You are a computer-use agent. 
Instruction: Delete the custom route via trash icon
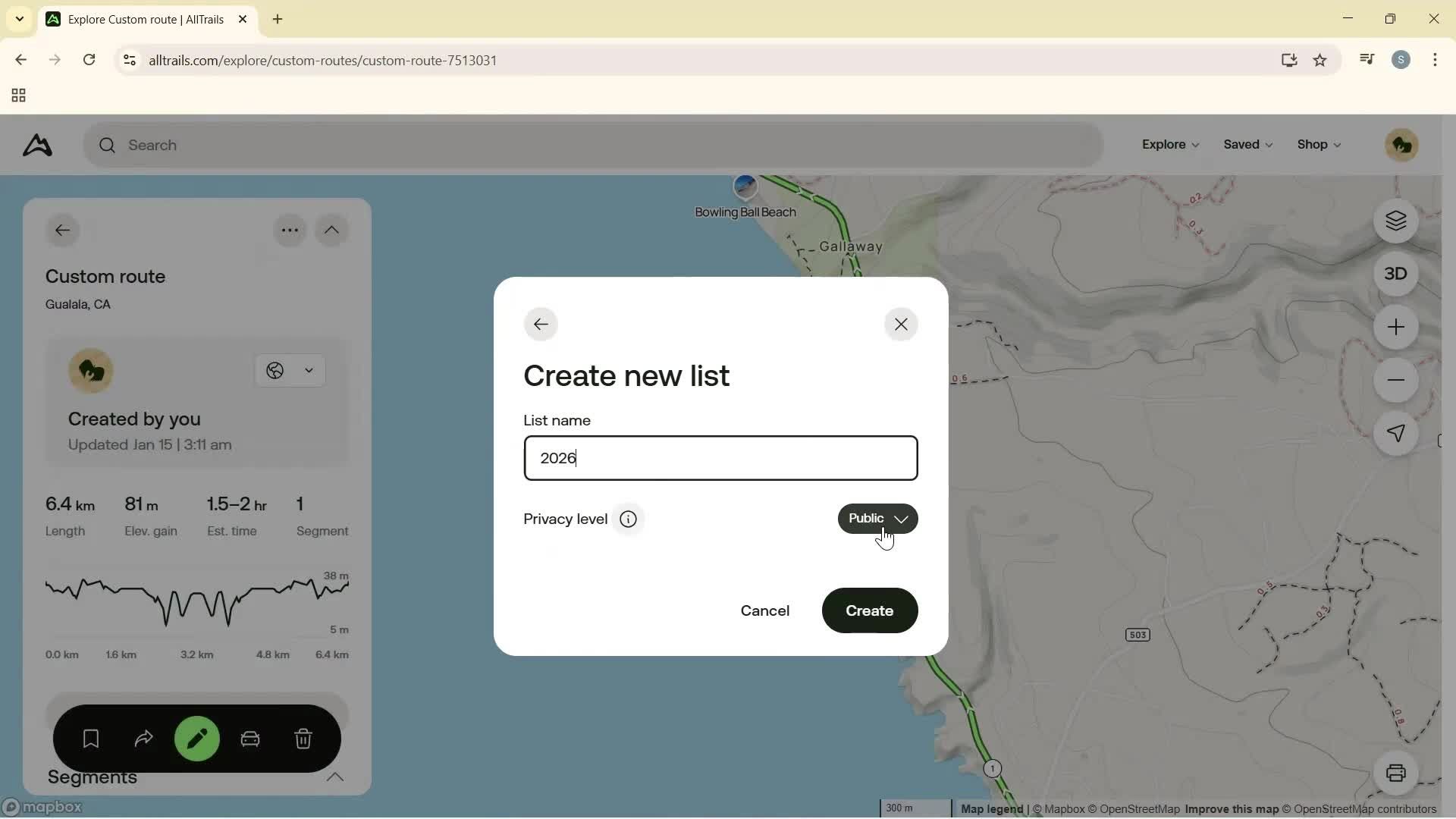[x=303, y=738]
